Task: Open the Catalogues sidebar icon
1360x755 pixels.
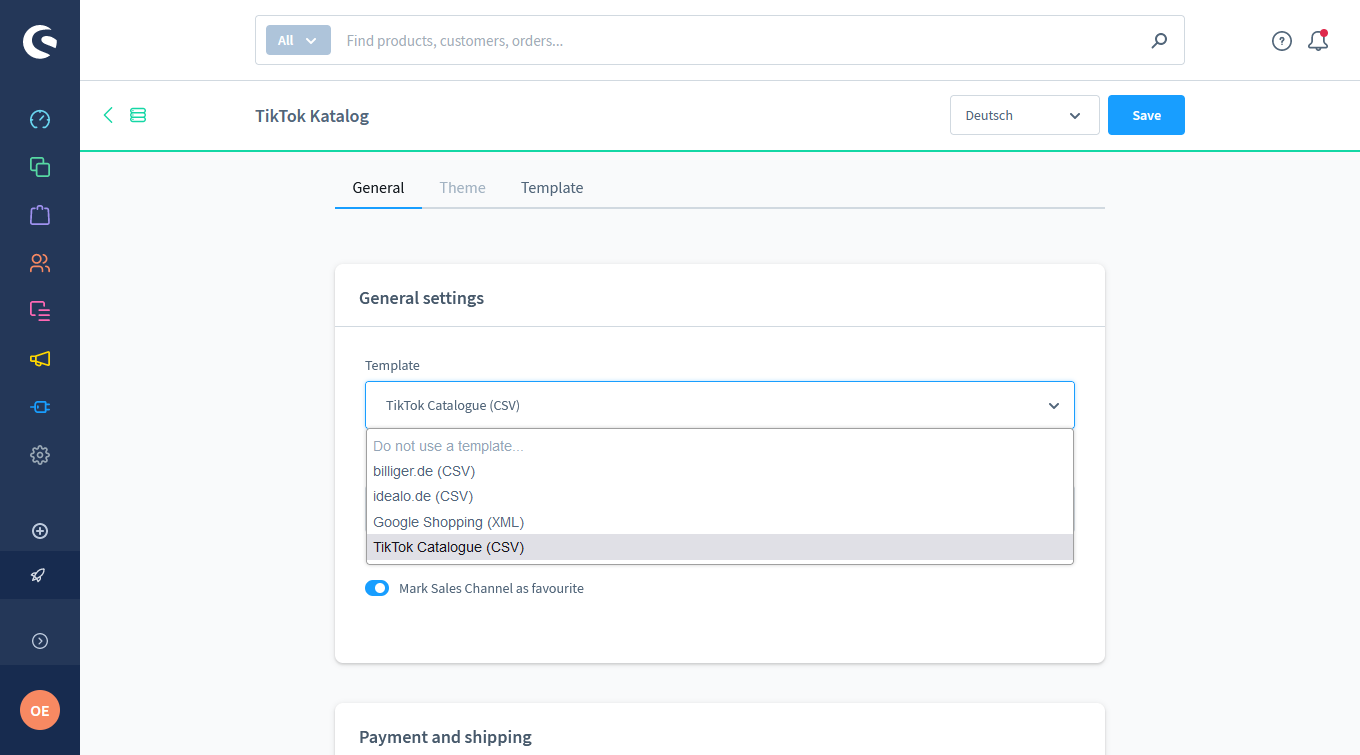Action: (40, 167)
